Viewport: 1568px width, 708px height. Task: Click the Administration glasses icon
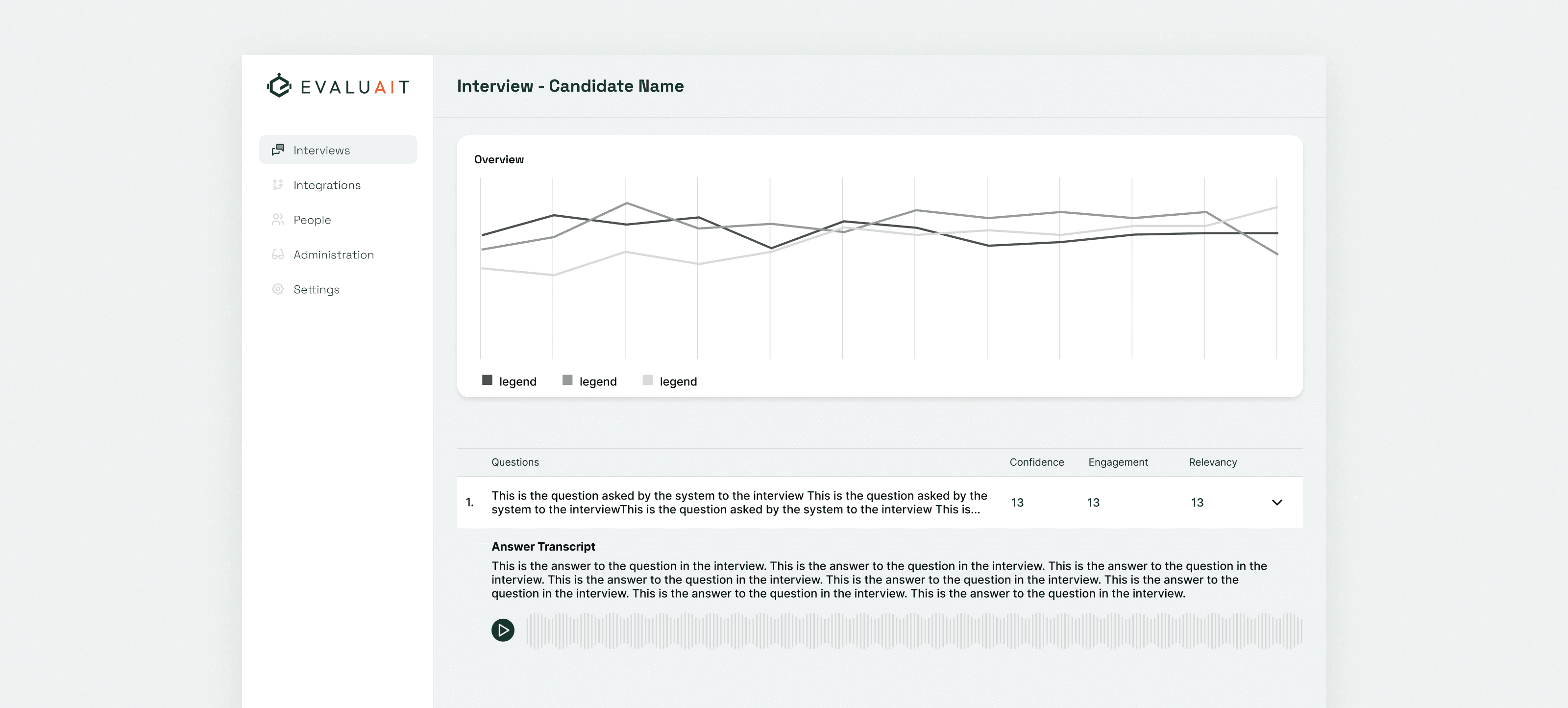coord(277,254)
